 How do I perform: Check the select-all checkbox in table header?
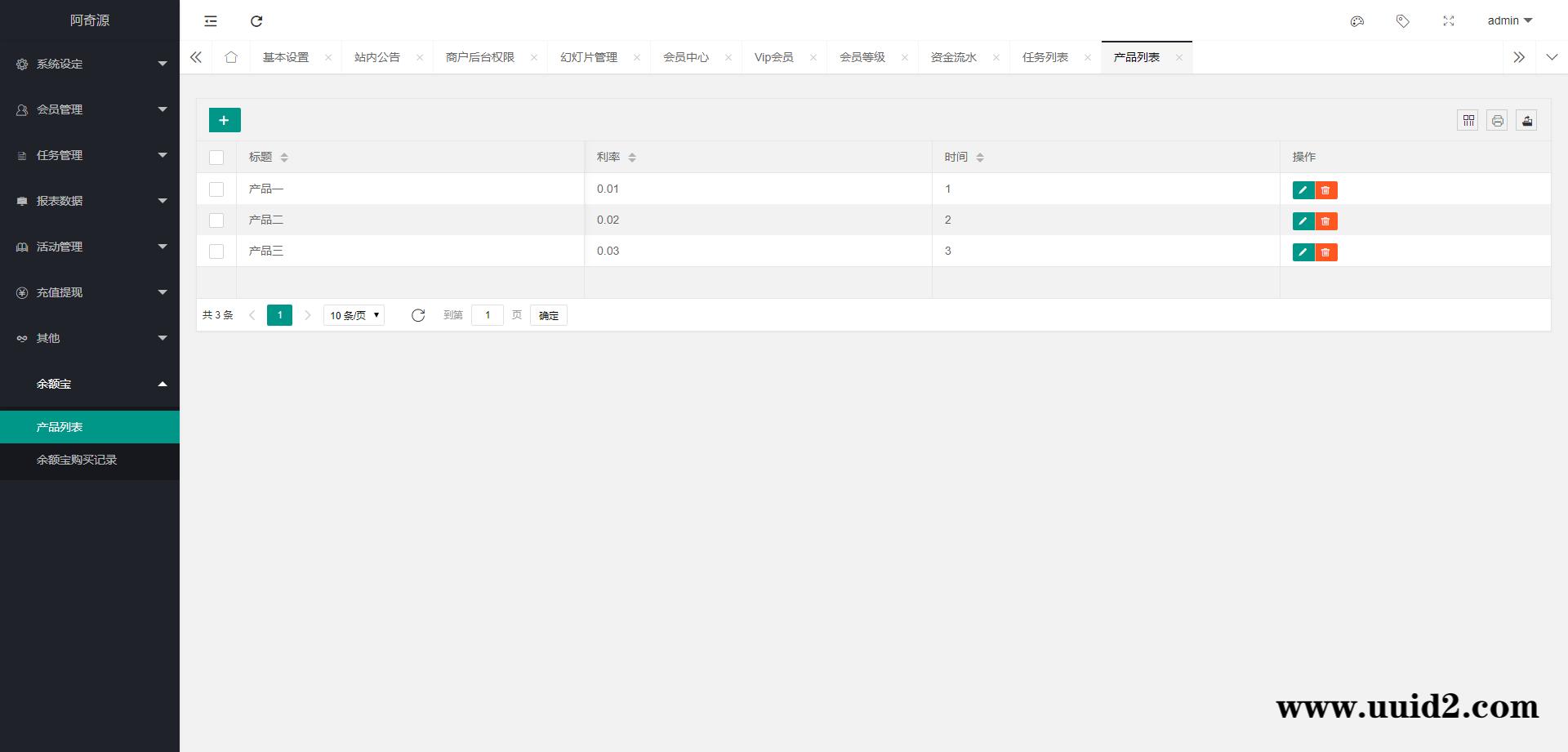[x=216, y=157]
